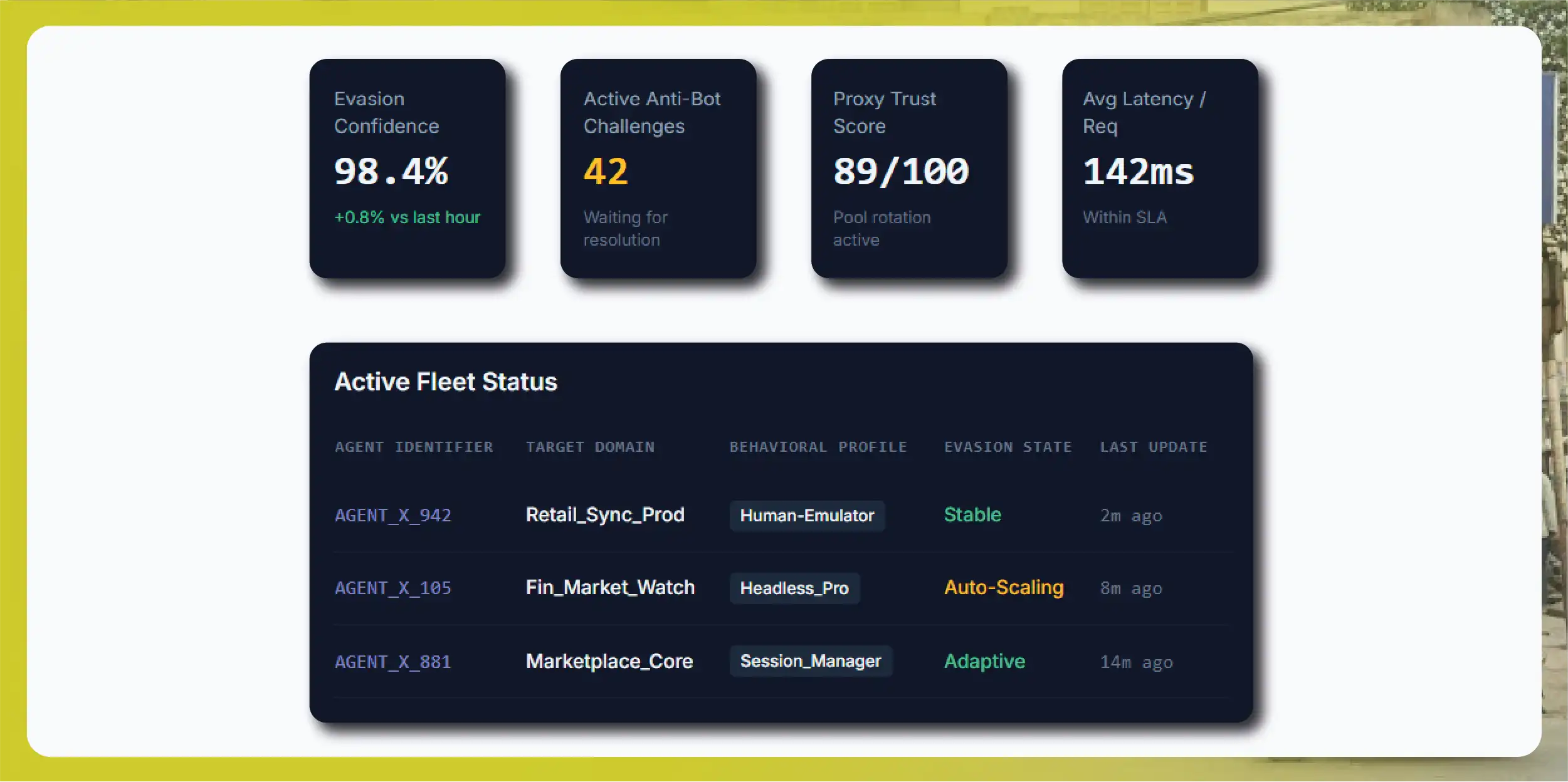Click the '2m ago' timestamp
The image size is (1568, 782).
[x=1131, y=516]
